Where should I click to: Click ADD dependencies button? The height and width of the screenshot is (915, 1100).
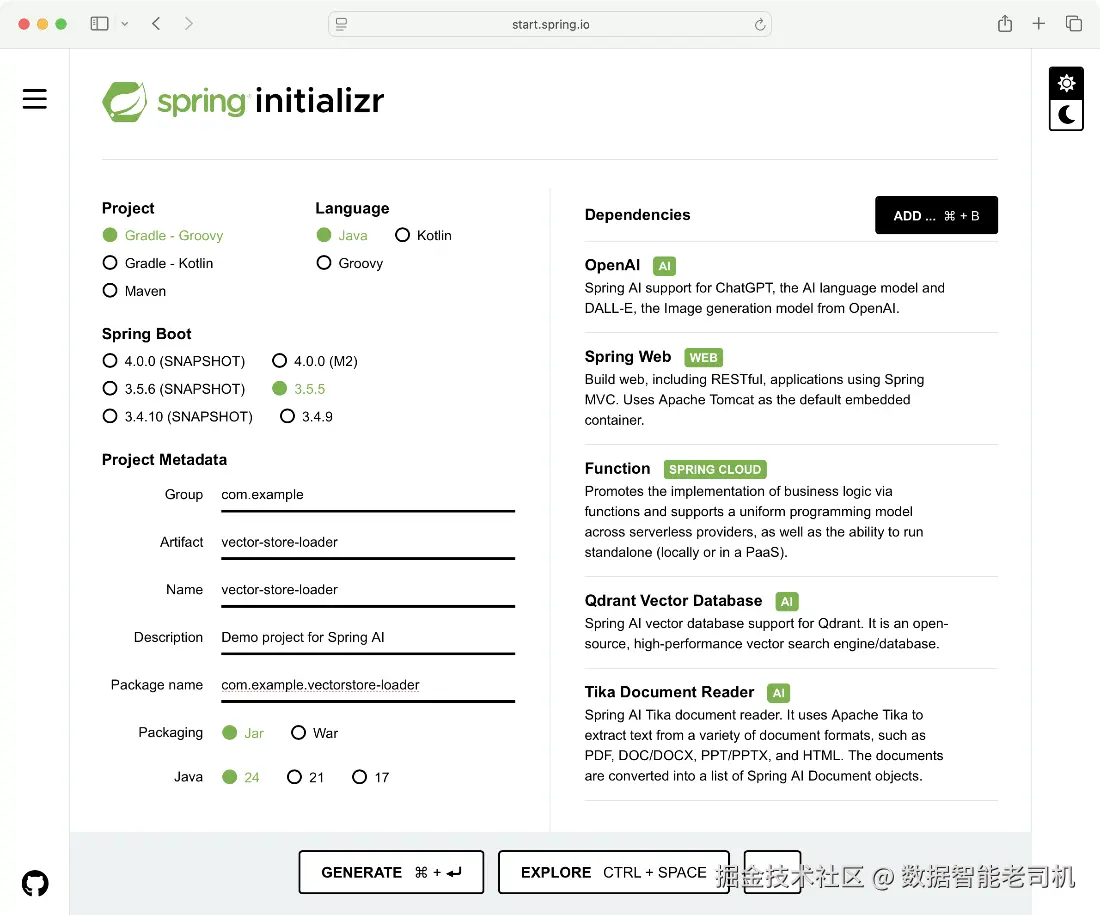click(936, 215)
